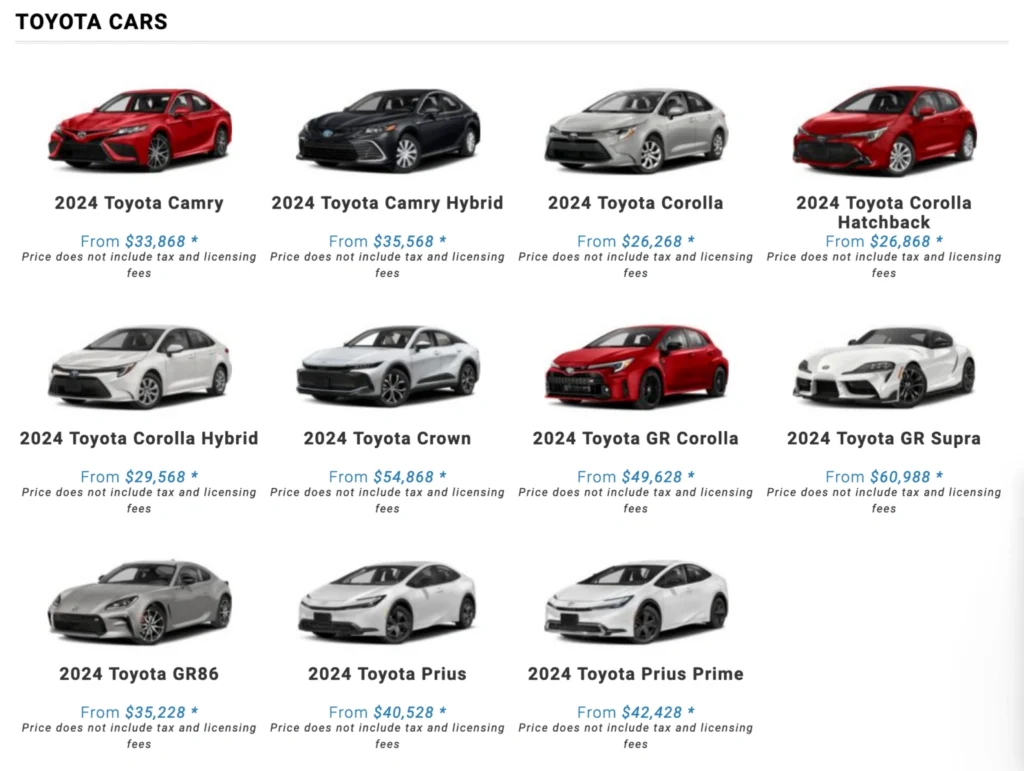The image size is (1024, 771).
Task: Open the black Camry Hybrid car photo
Action: point(388,130)
